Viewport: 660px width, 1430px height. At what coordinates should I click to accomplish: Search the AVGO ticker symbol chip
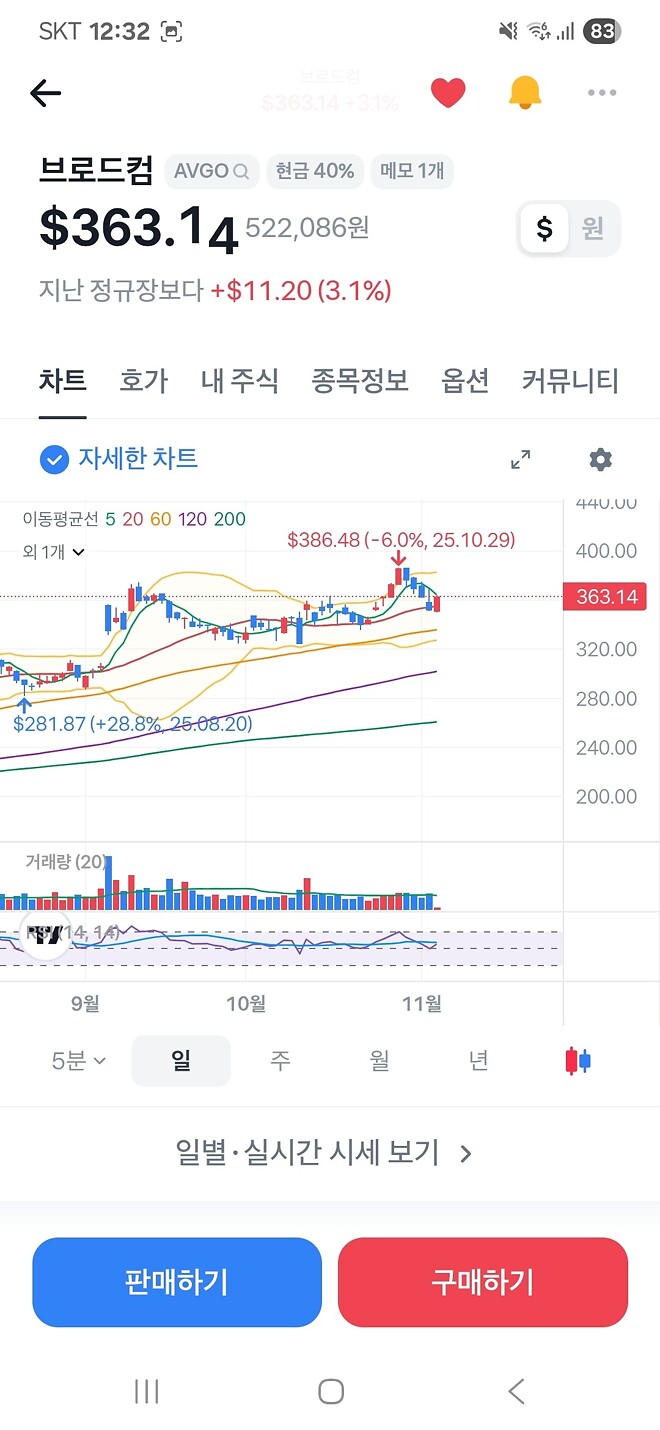[211, 171]
